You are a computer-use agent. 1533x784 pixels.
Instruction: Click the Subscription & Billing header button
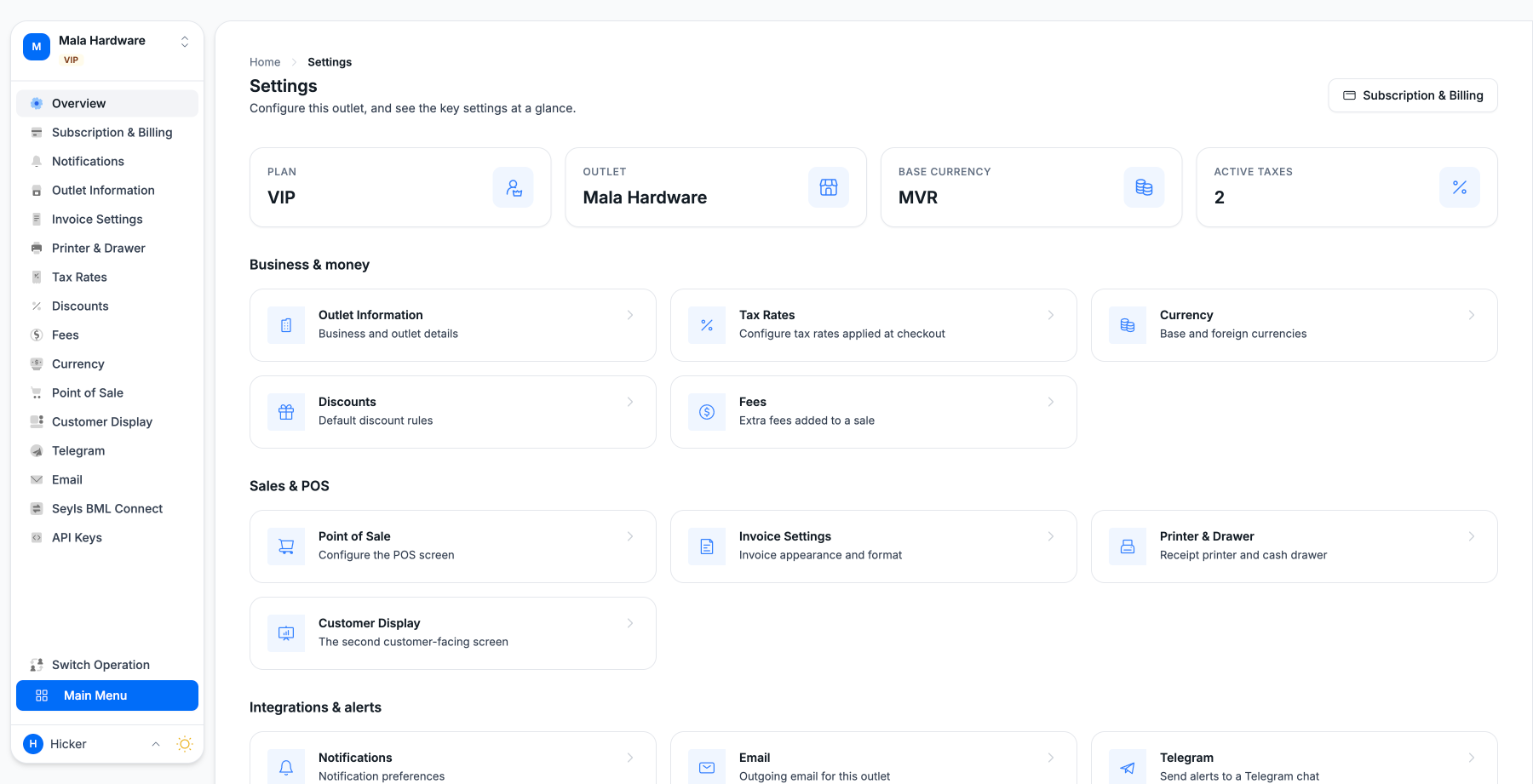click(x=1413, y=95)
